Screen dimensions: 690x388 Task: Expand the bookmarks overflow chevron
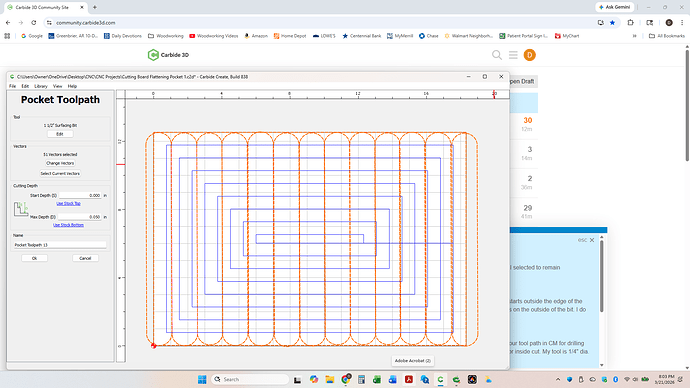635,36
